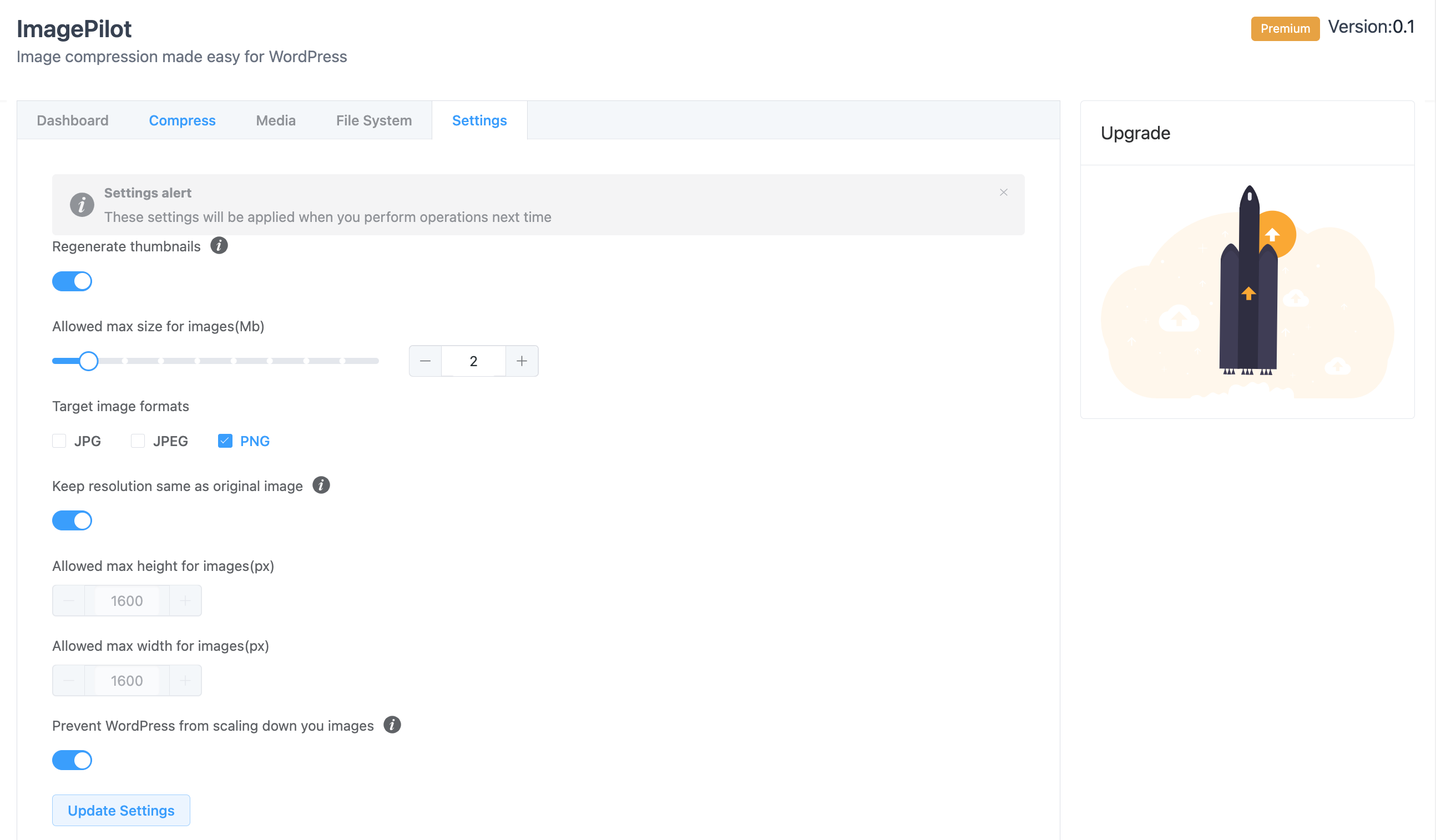Toggle Prevent WordPress scaling switch
This screenshot has width=1436, height=840.
72,760
